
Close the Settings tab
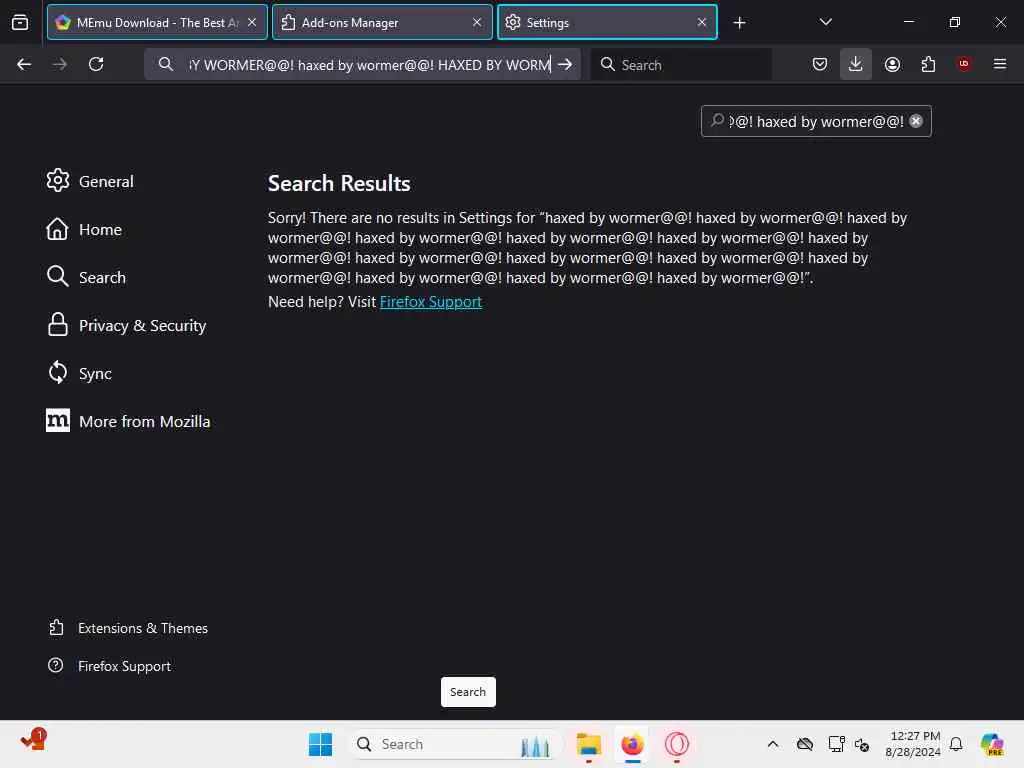702,22
